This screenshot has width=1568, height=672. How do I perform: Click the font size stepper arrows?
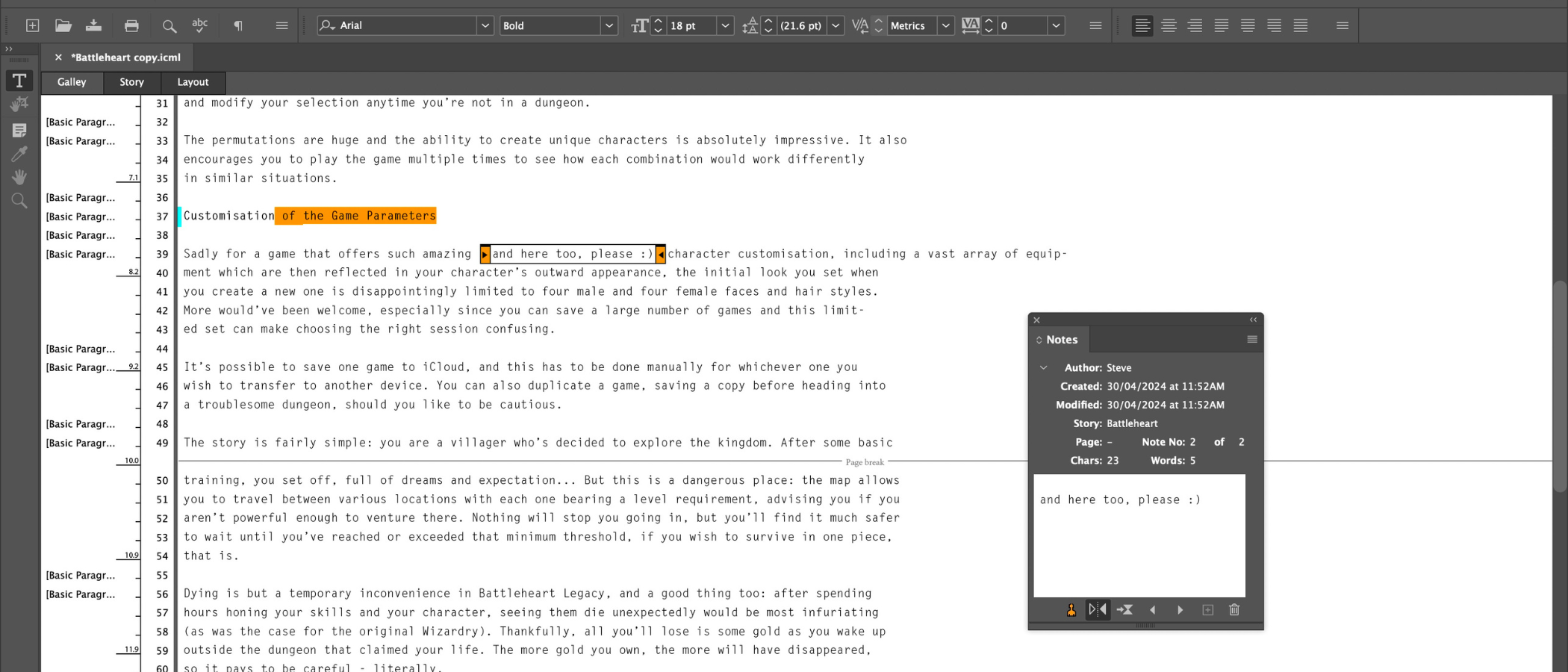[658, 25]
